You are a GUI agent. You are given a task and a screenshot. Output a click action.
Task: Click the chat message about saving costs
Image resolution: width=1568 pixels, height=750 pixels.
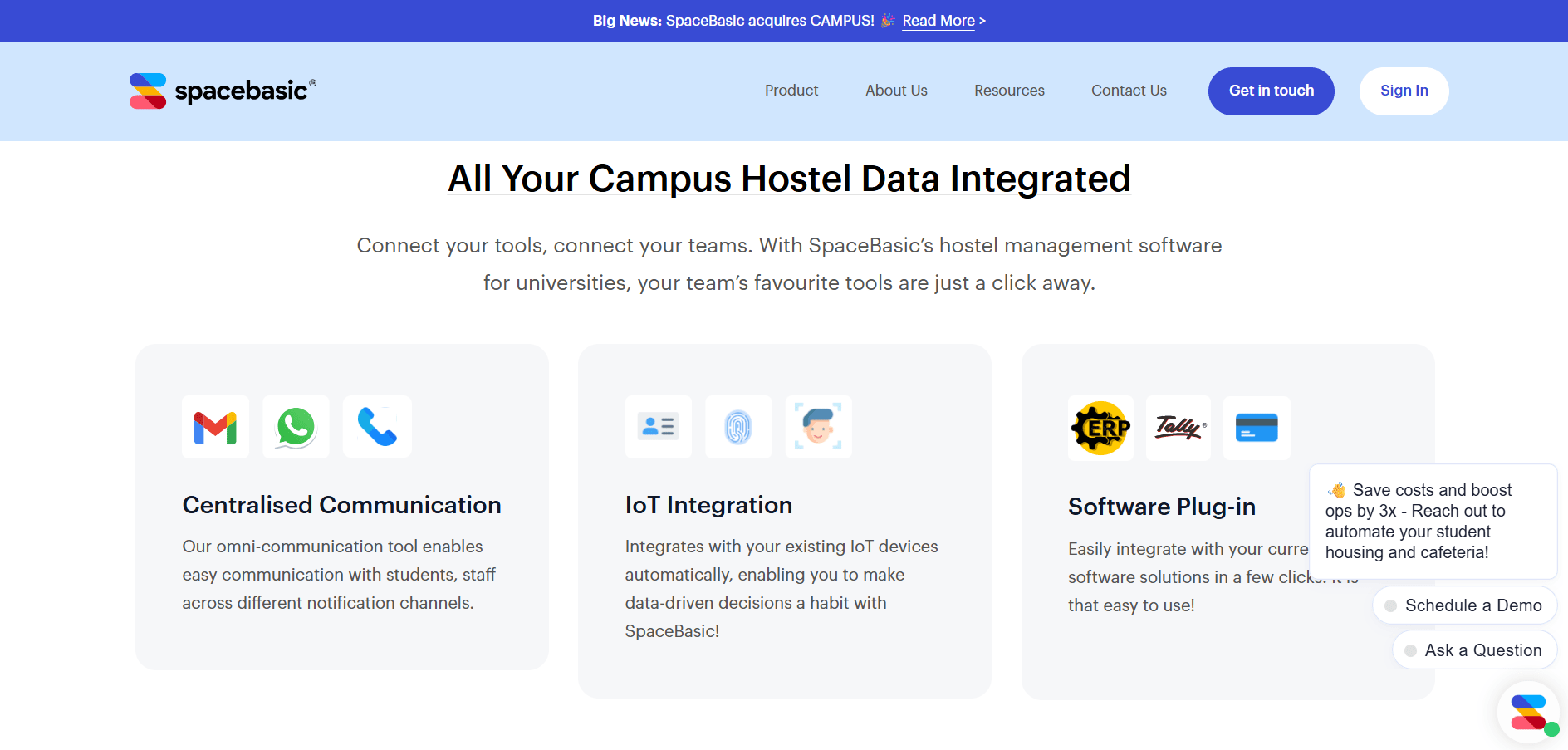point(1433,522)
